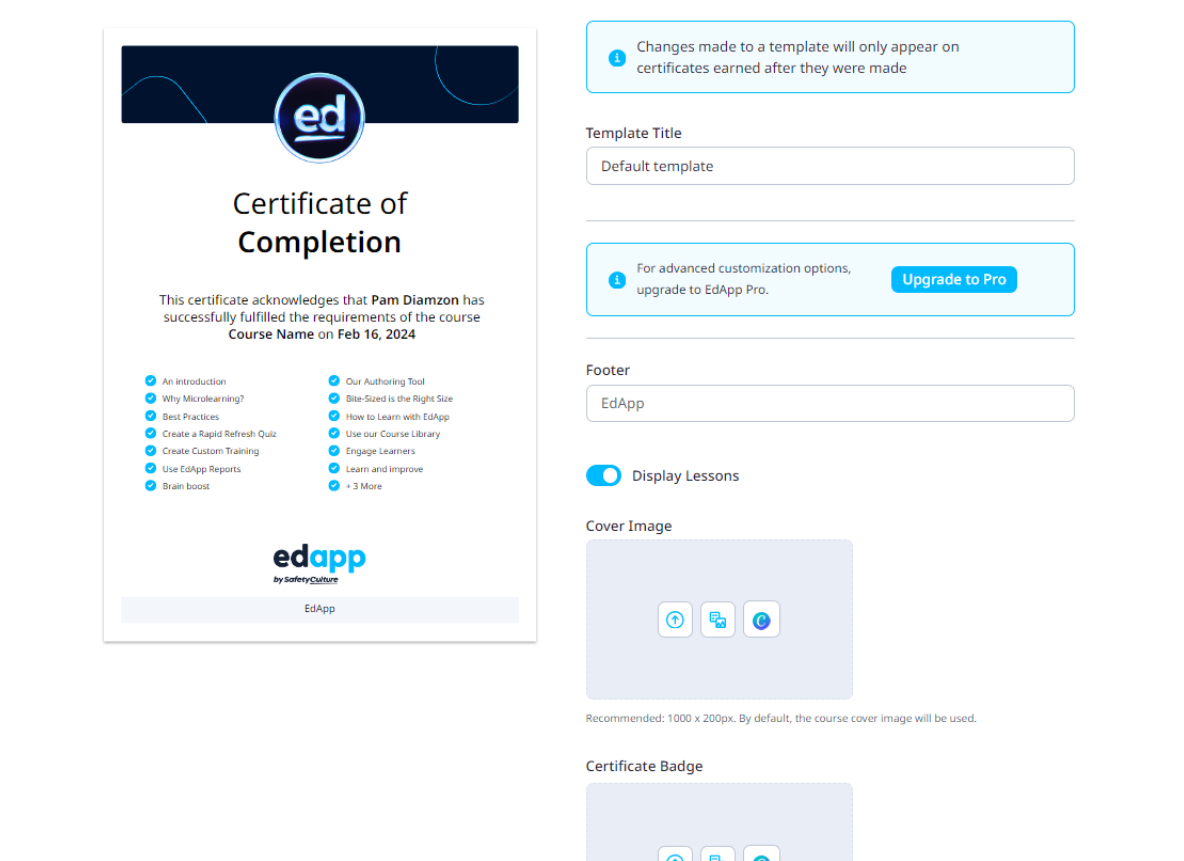Viewport: 1184px width, 861px height.
Task: Click the upload icon under Certificate Badge
Action: tap(675, 855)
